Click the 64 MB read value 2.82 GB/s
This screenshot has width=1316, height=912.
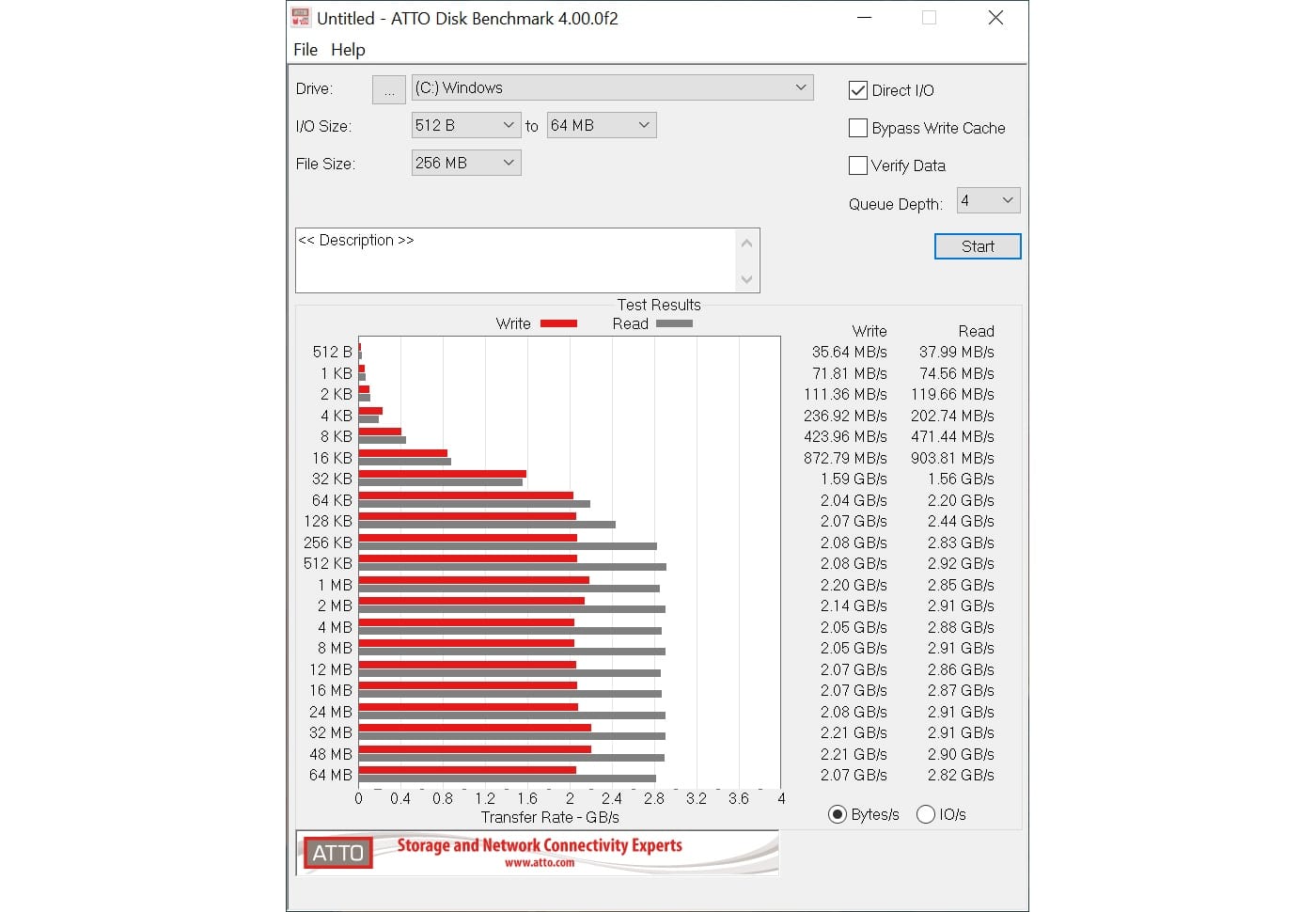pyautogui.click(x=961, y=775)
